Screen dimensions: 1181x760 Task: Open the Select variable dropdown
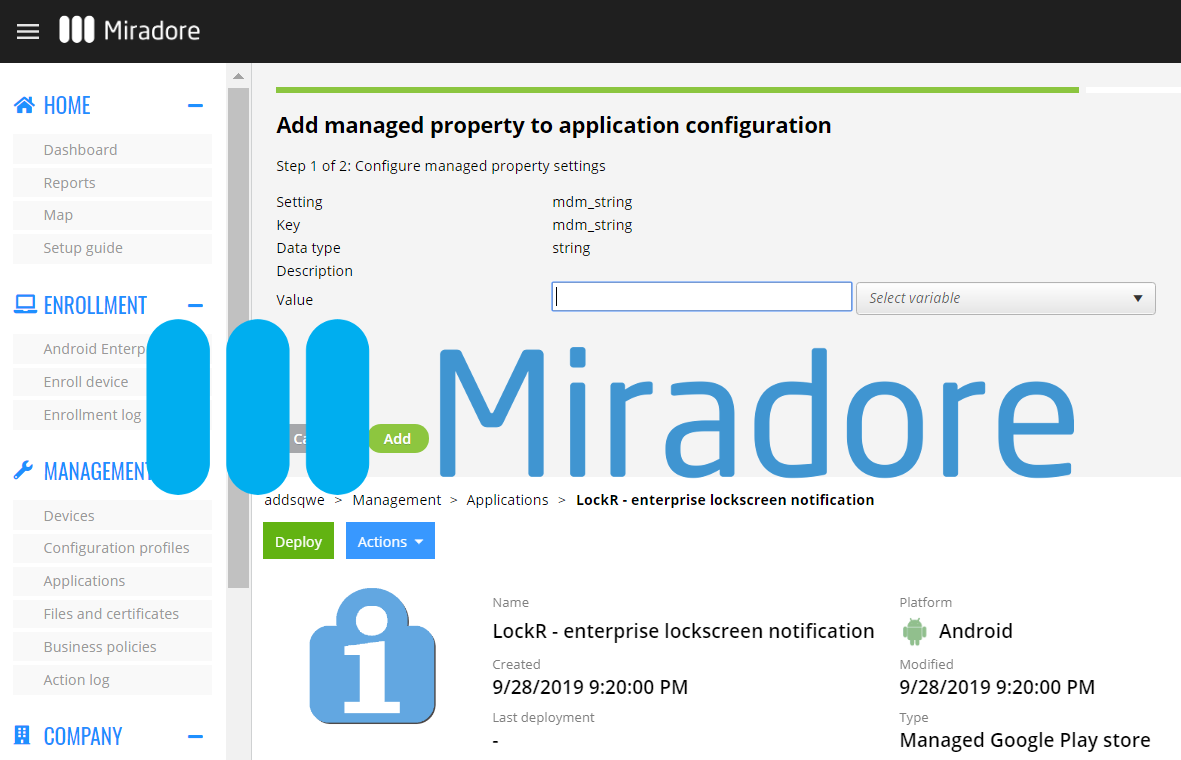tap(1006, 298)
